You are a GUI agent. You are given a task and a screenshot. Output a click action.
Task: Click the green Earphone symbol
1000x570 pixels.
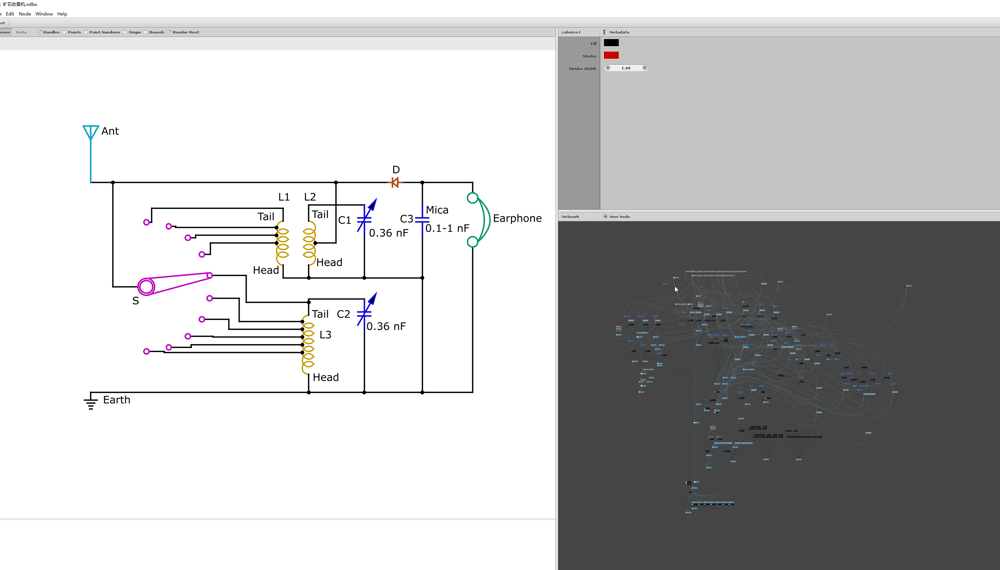(x=478, y=220)
